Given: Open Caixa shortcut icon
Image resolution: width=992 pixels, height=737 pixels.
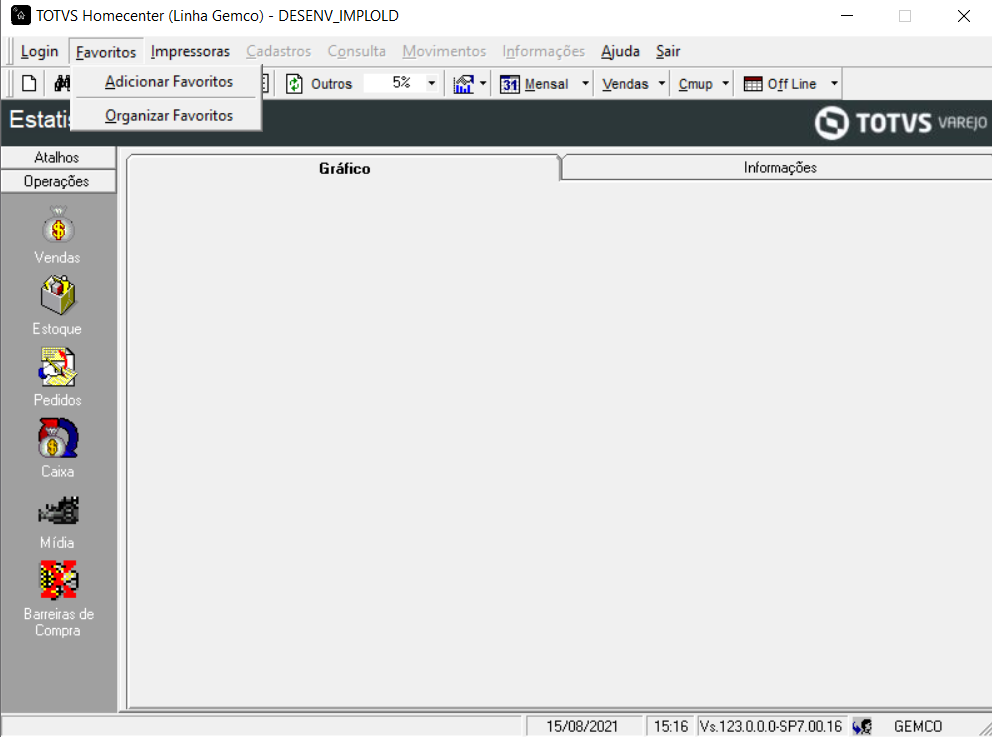Looking at the screenshot, I should (58, 438).
